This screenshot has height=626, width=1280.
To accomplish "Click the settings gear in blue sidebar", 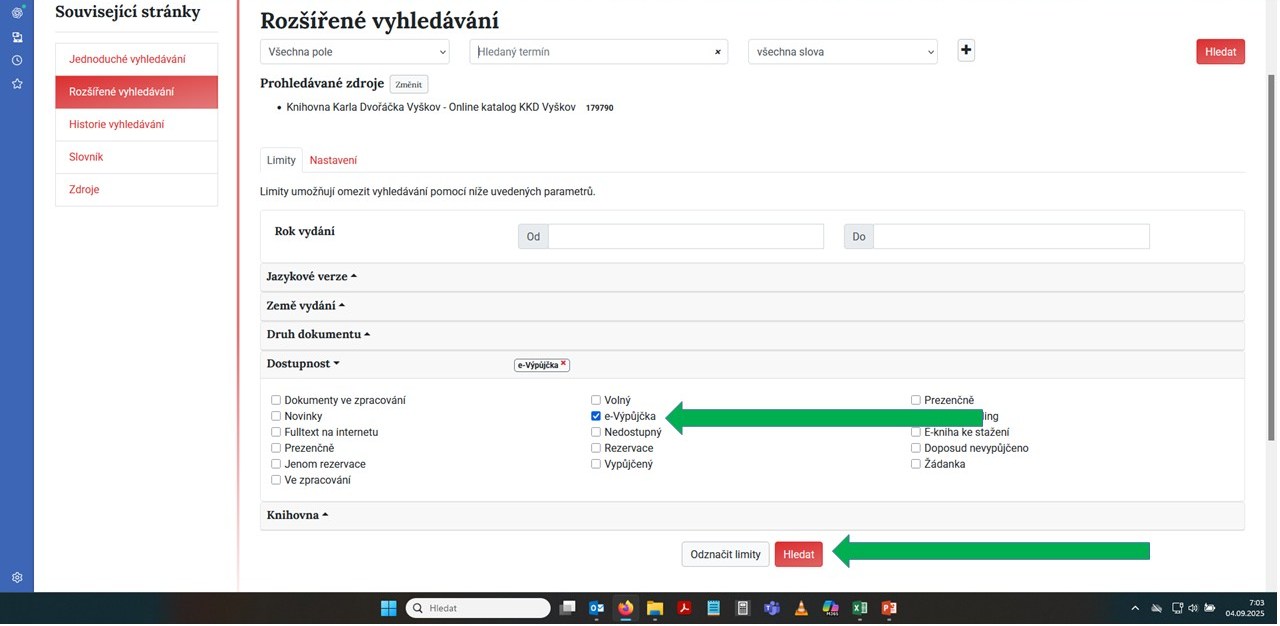I will (17, 577).
